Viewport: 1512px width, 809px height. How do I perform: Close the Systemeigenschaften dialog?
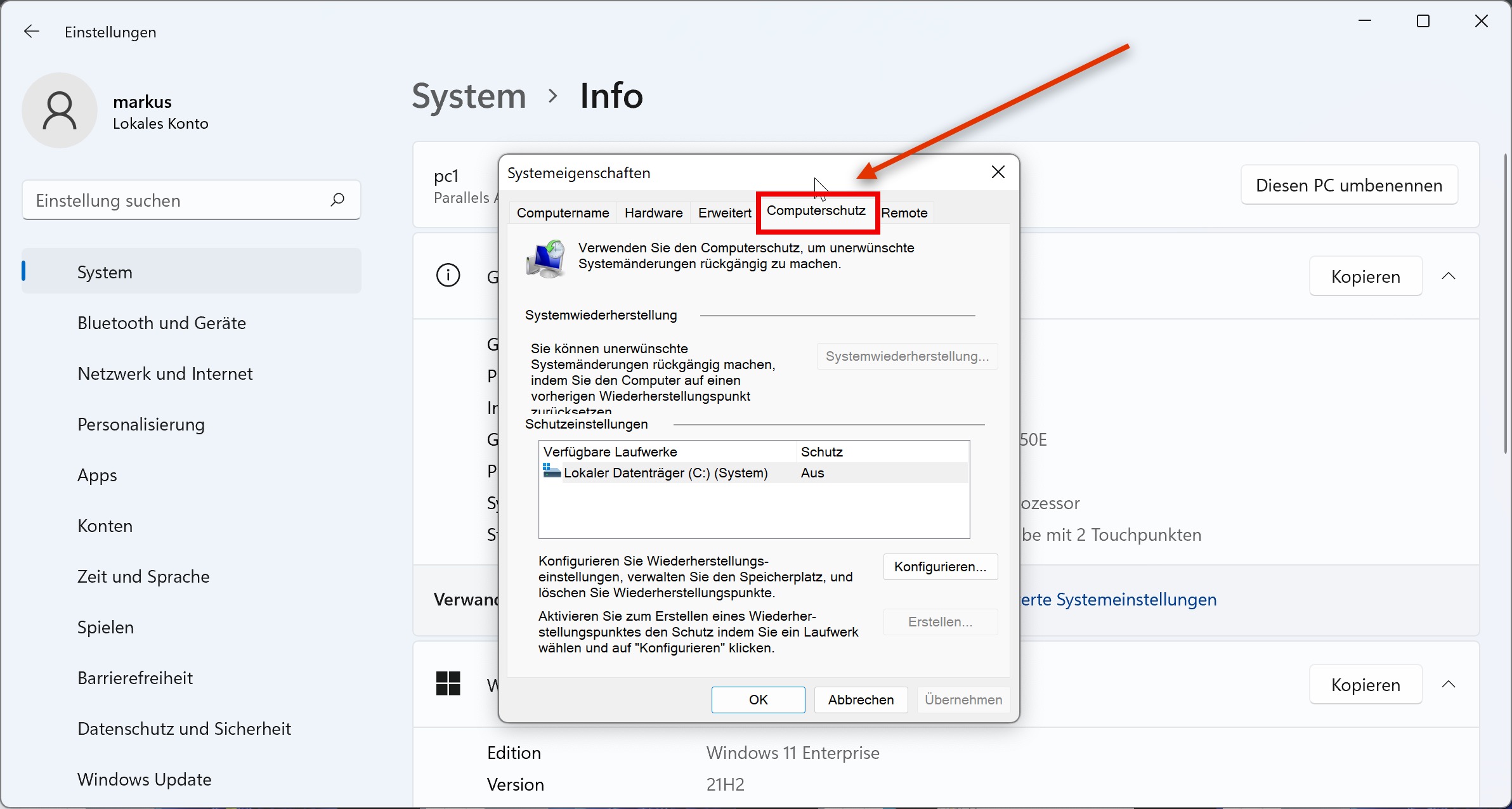[x=998, y=172]
